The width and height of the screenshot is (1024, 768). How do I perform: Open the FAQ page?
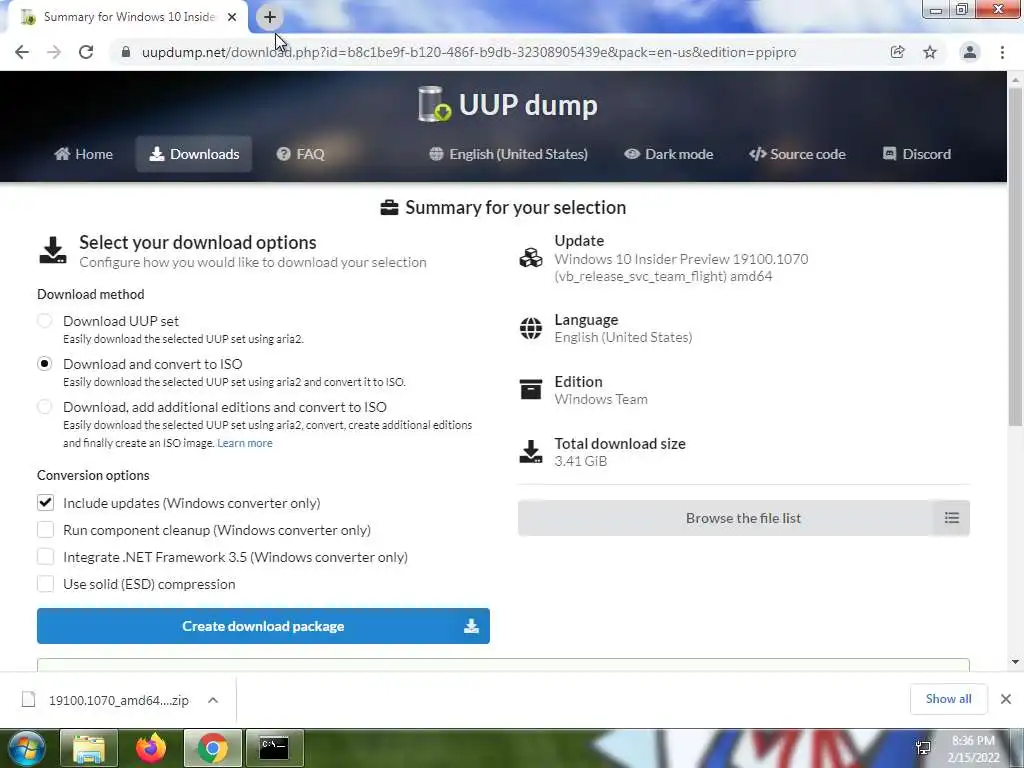pyautogui.click(x=300, y=154)
